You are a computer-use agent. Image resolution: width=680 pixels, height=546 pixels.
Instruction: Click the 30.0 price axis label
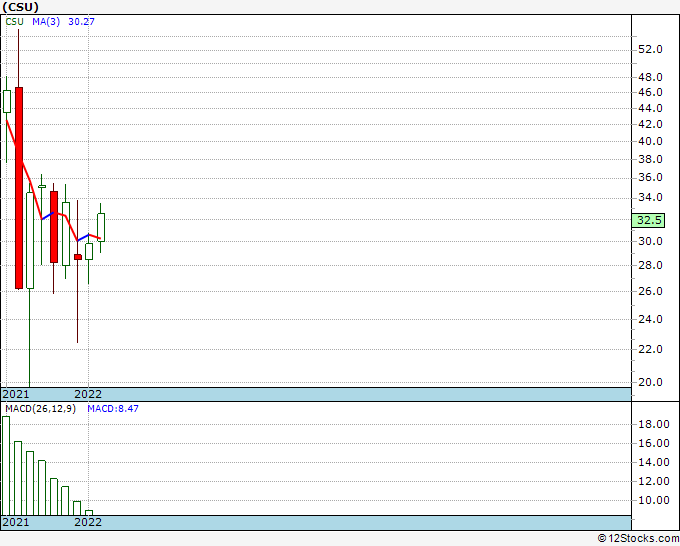(651, 241)
